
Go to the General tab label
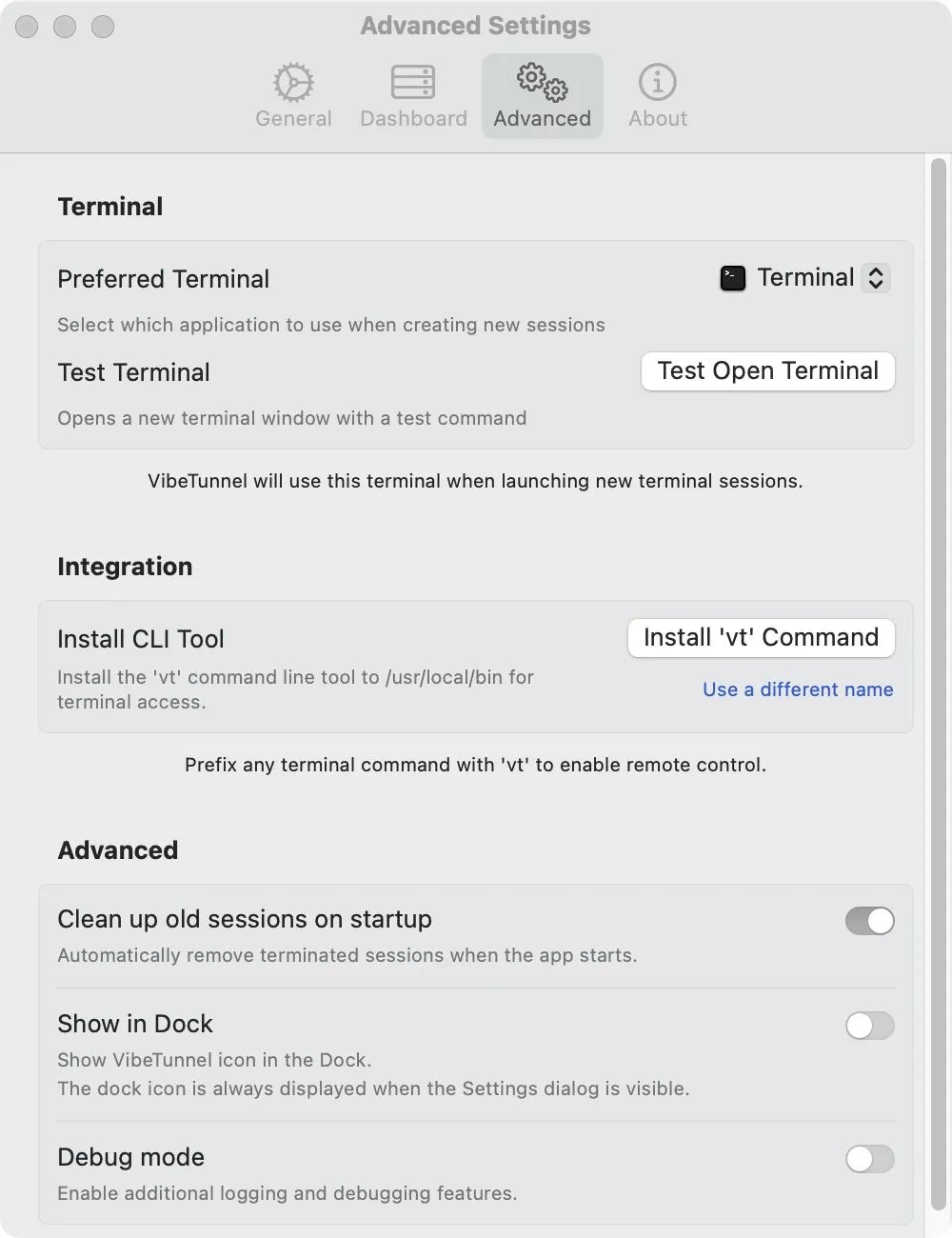pos(293,119)
